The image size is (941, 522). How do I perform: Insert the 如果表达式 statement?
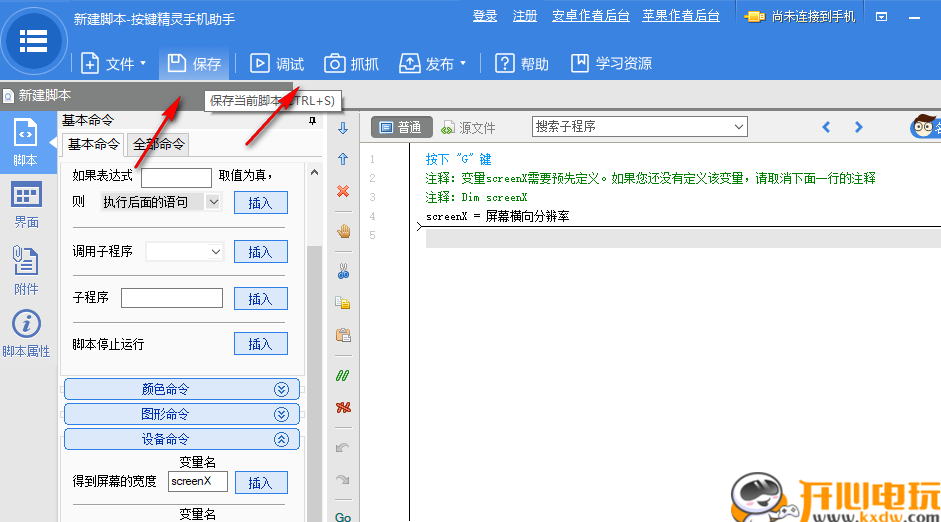coord(260,203)
